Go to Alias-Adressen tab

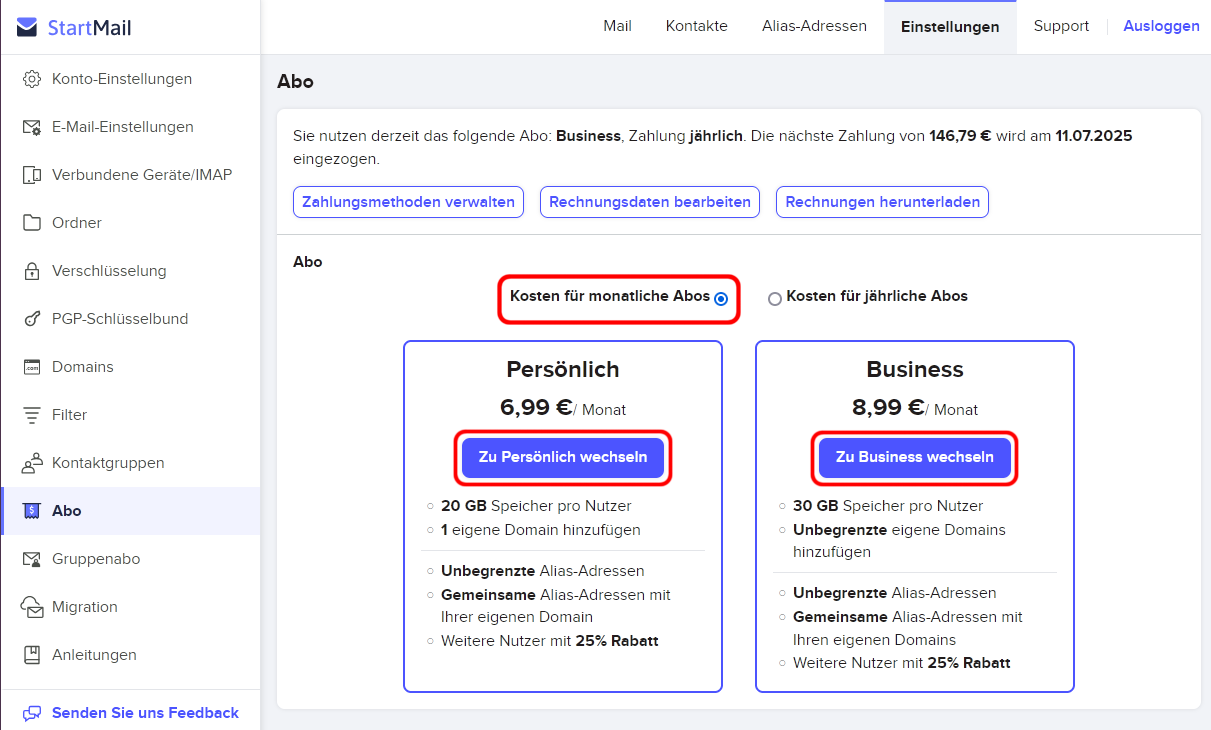pos(814,26)
